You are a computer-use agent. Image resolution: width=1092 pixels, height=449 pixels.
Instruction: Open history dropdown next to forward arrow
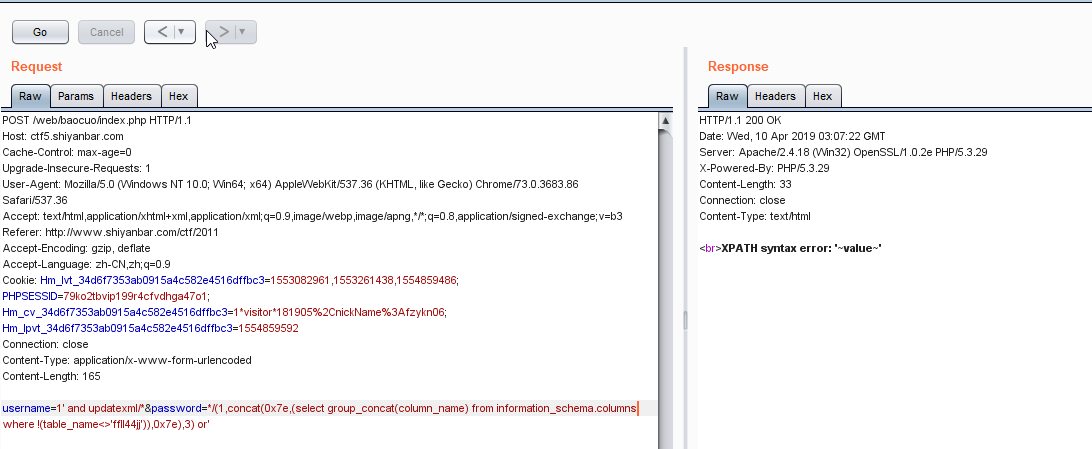[244, 31]
